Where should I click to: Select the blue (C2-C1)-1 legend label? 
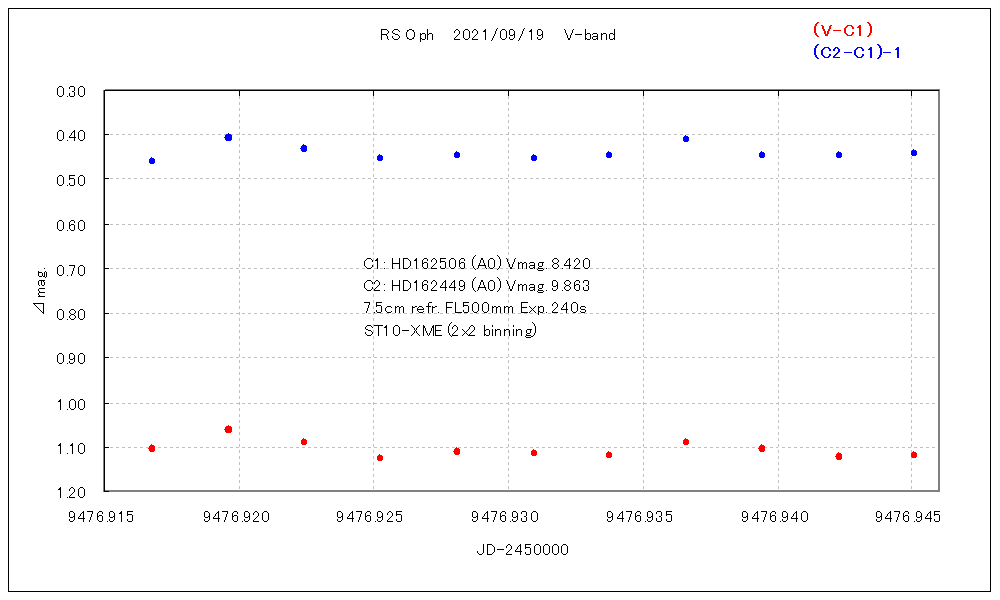pos(857,52)
